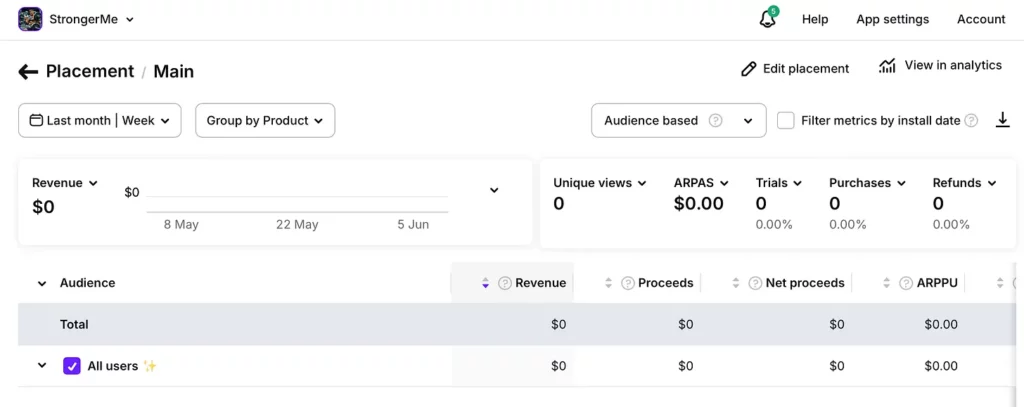
Task: Open the Group by Product dropdown
Action: (264, 121)
